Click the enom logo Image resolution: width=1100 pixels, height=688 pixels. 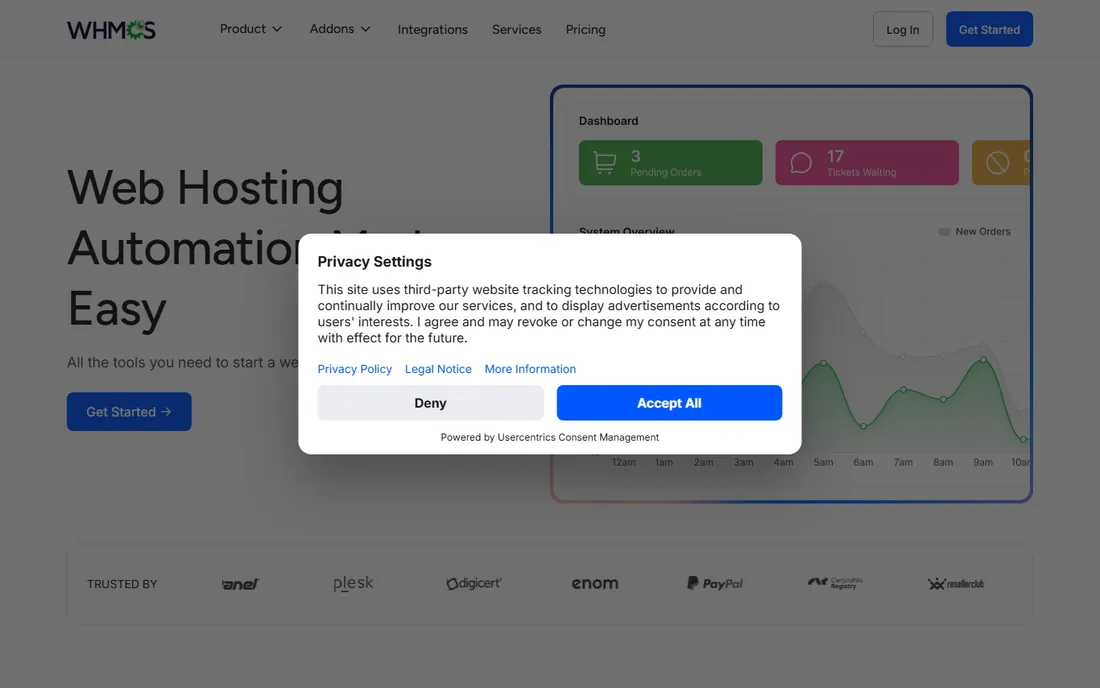594,584
